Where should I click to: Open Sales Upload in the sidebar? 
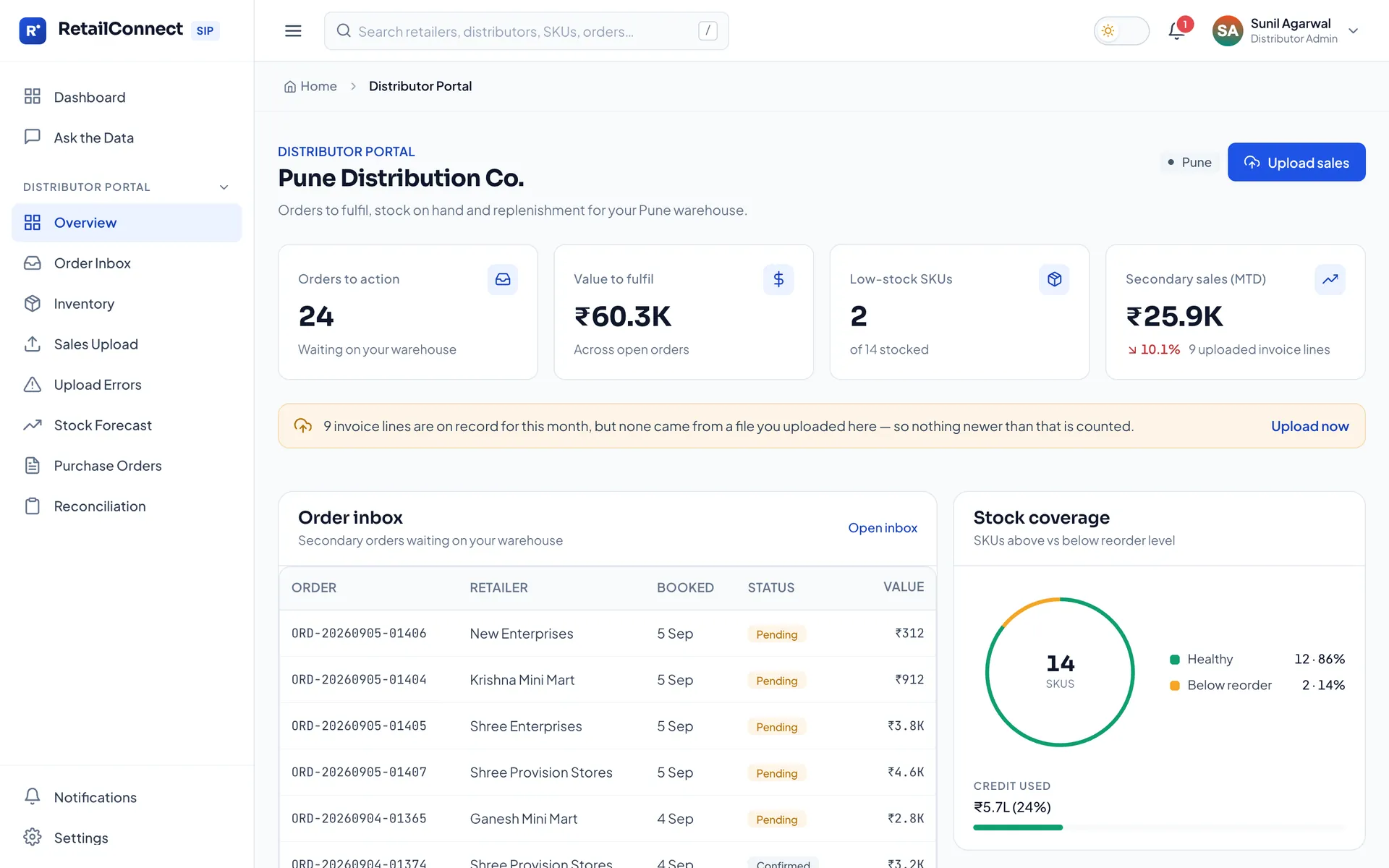127,344
